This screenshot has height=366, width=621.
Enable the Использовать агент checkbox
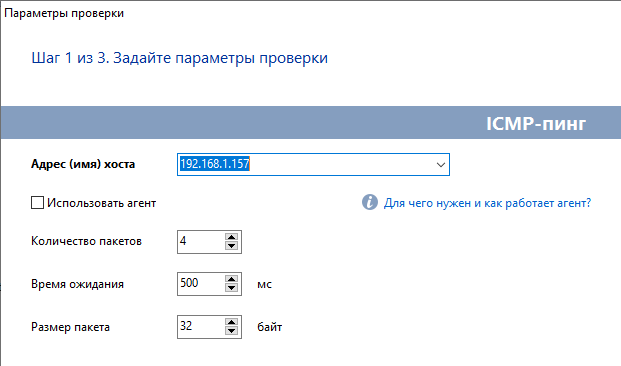click(x=37, y=202)
